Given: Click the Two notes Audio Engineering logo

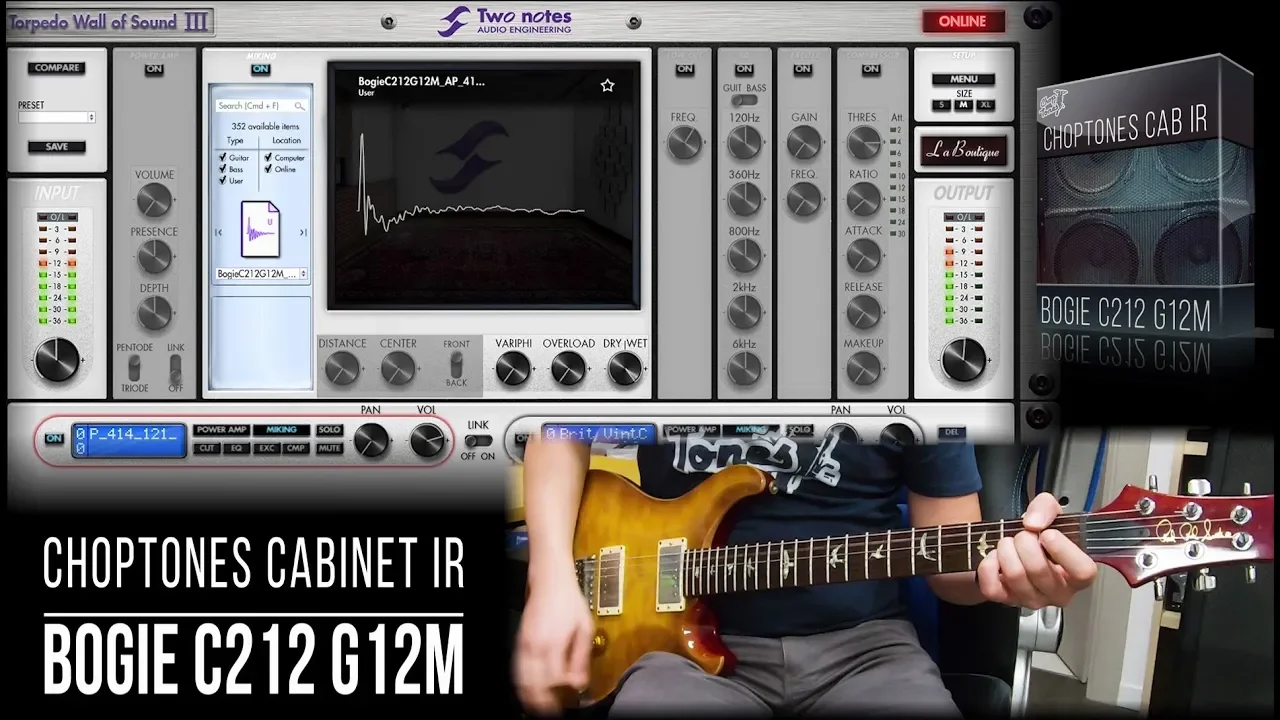Looking at the screenshot, I should (x=505, y=21).
